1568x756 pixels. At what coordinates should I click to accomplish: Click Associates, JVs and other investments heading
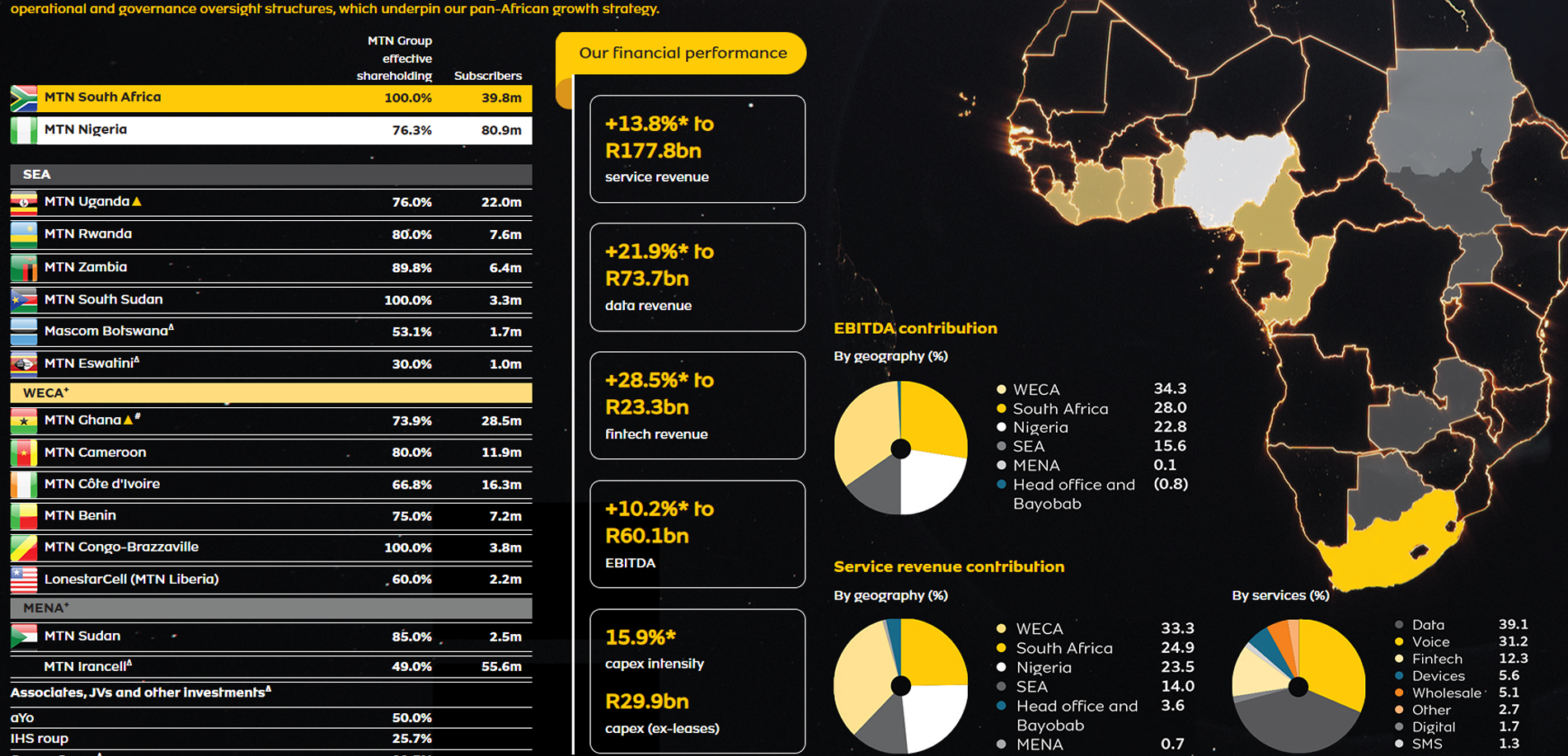click(x=141, y=693)
